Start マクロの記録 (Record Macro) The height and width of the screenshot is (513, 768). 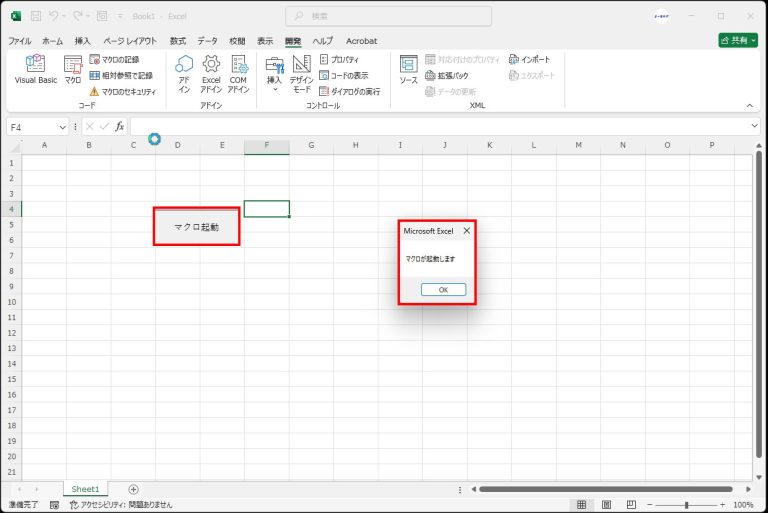coord(120,60)
